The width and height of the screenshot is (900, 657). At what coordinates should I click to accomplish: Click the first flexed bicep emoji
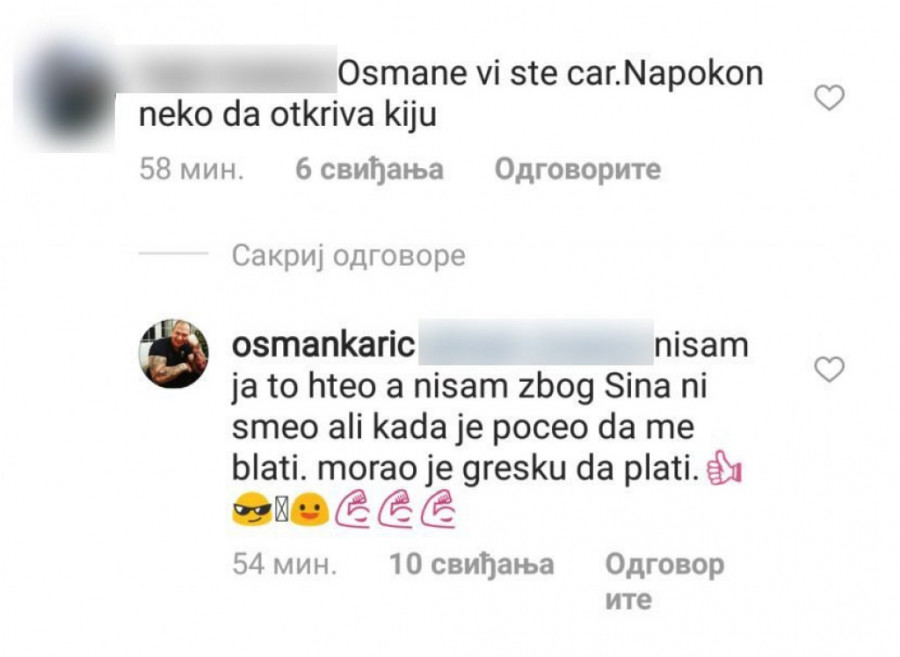click(x=352, y=511)
